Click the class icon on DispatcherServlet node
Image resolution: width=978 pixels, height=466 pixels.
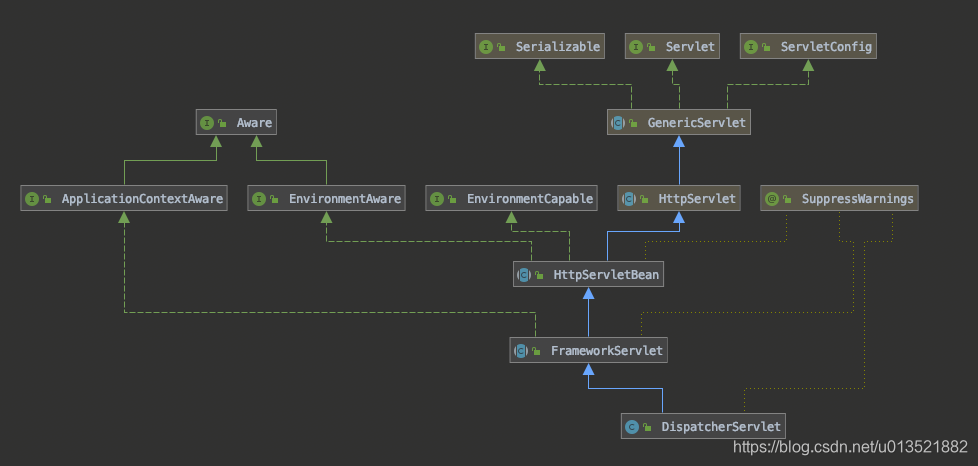point(631,427)
